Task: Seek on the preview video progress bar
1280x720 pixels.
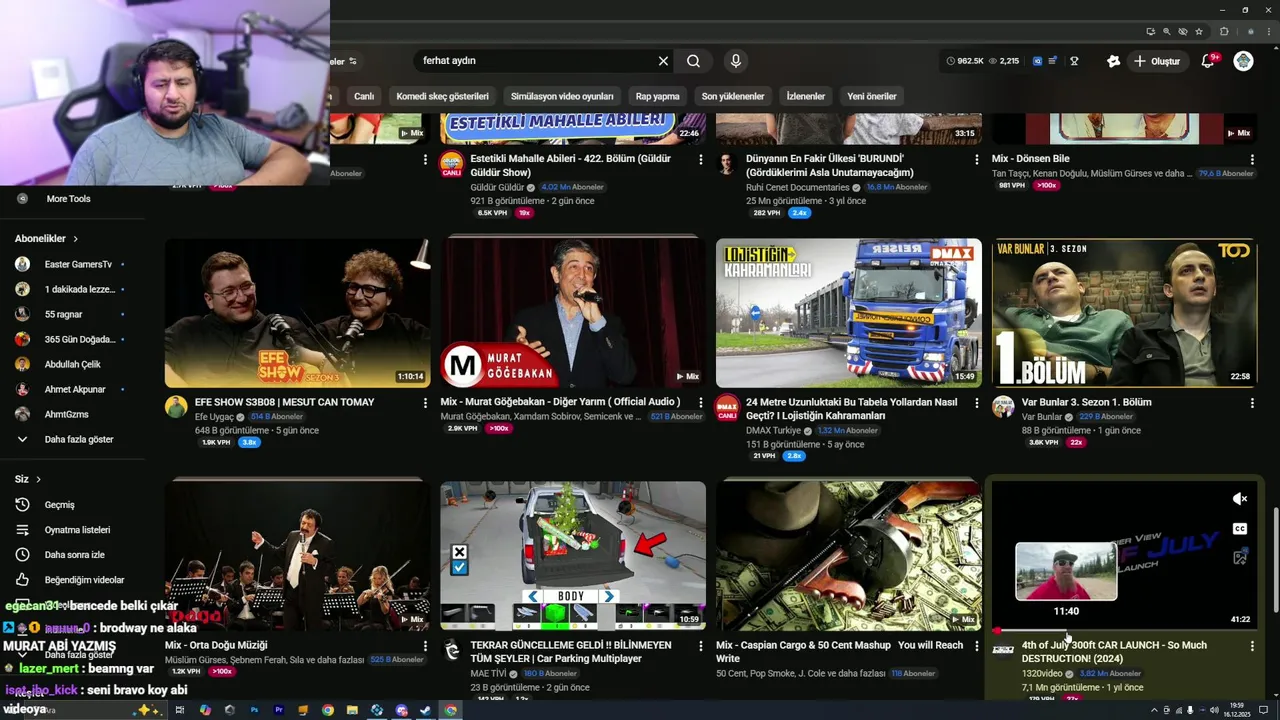Action: pos(1124,631)
